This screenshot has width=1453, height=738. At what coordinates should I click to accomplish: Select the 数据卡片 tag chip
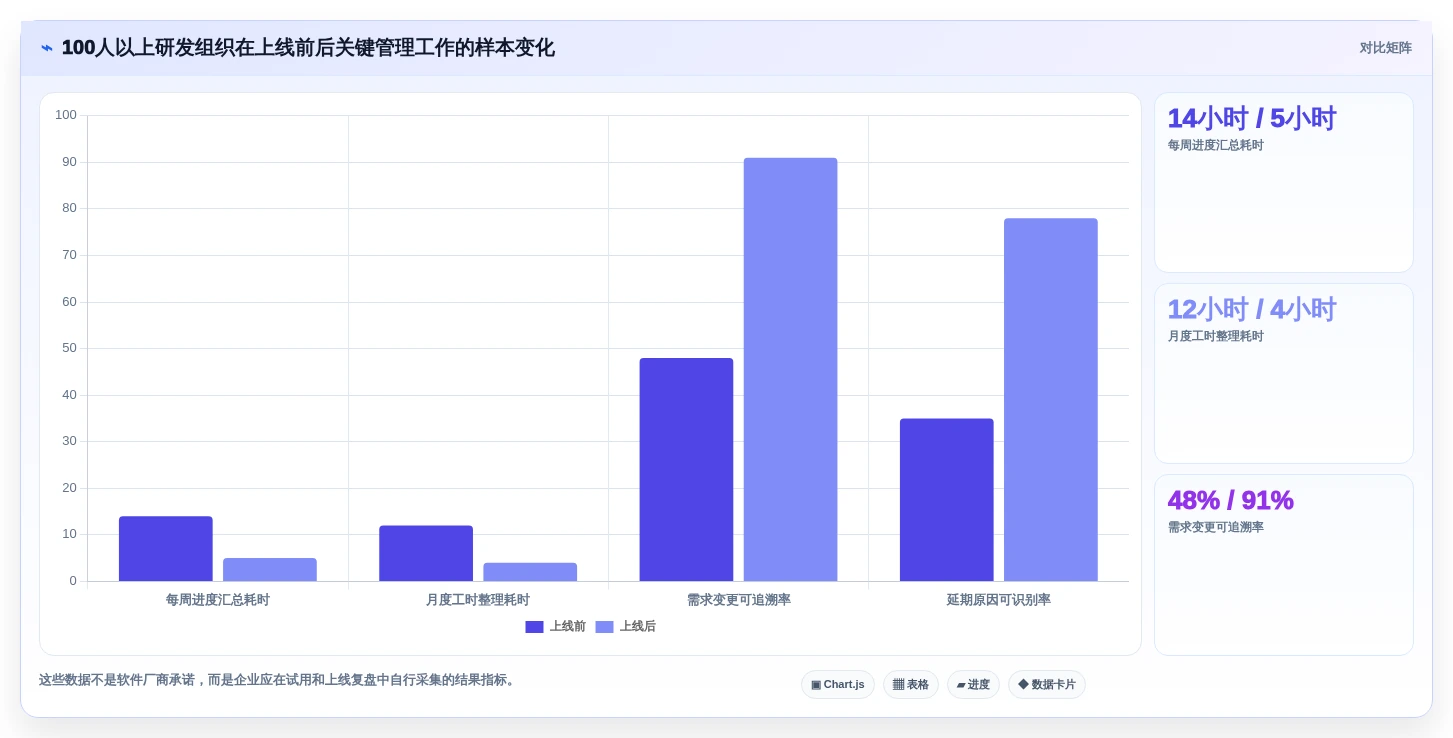(x=1047, y=685)
